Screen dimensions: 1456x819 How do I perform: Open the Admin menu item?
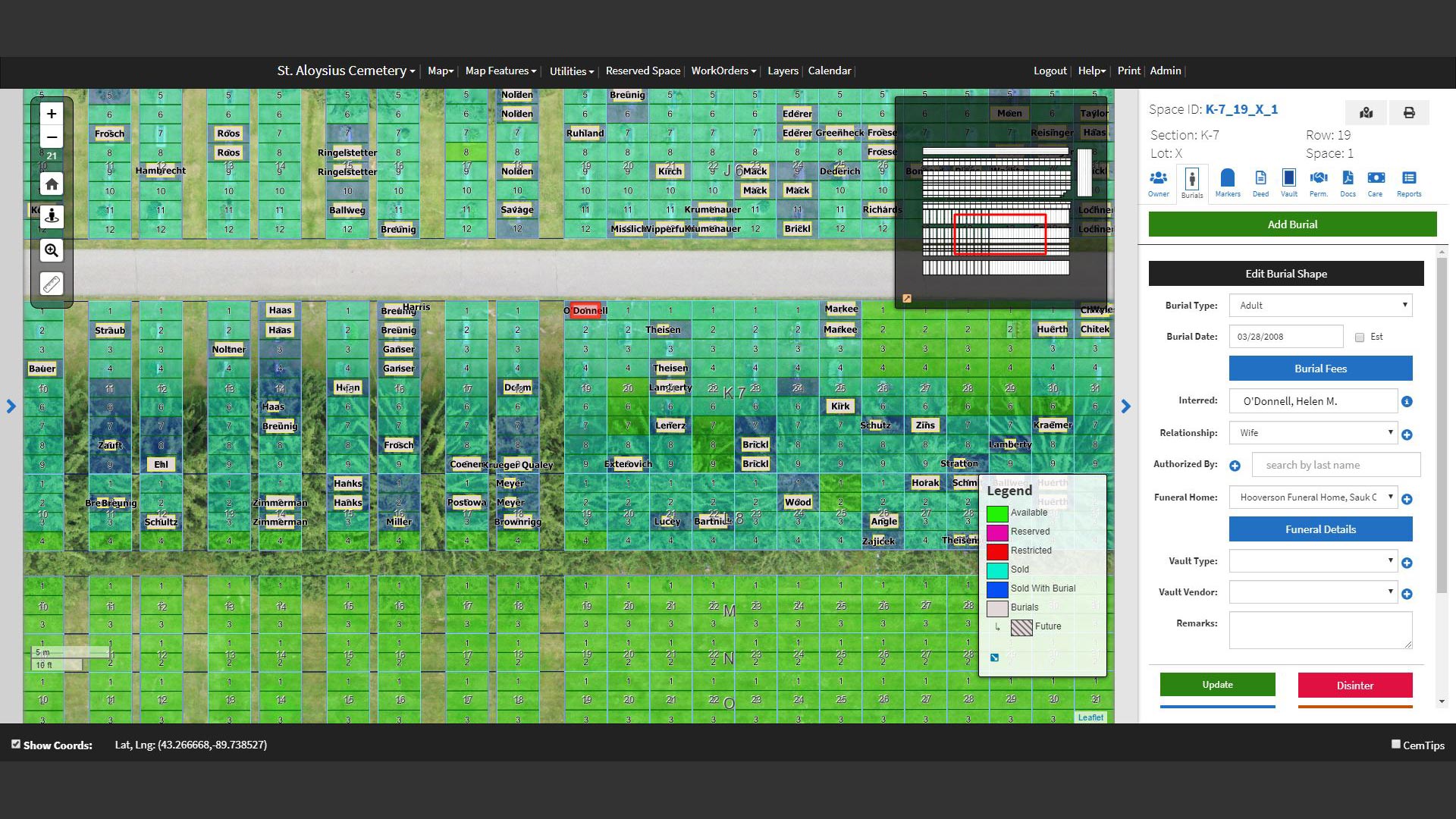tap(1166, 71)
